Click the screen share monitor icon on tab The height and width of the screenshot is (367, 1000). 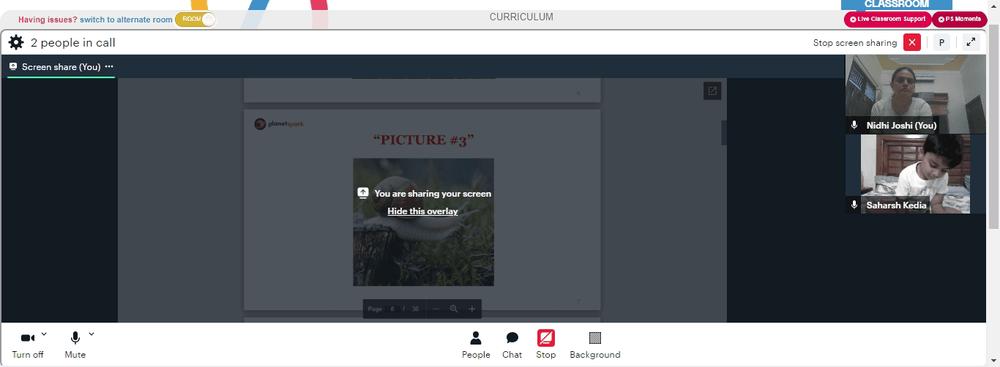[x=13, y=66]
